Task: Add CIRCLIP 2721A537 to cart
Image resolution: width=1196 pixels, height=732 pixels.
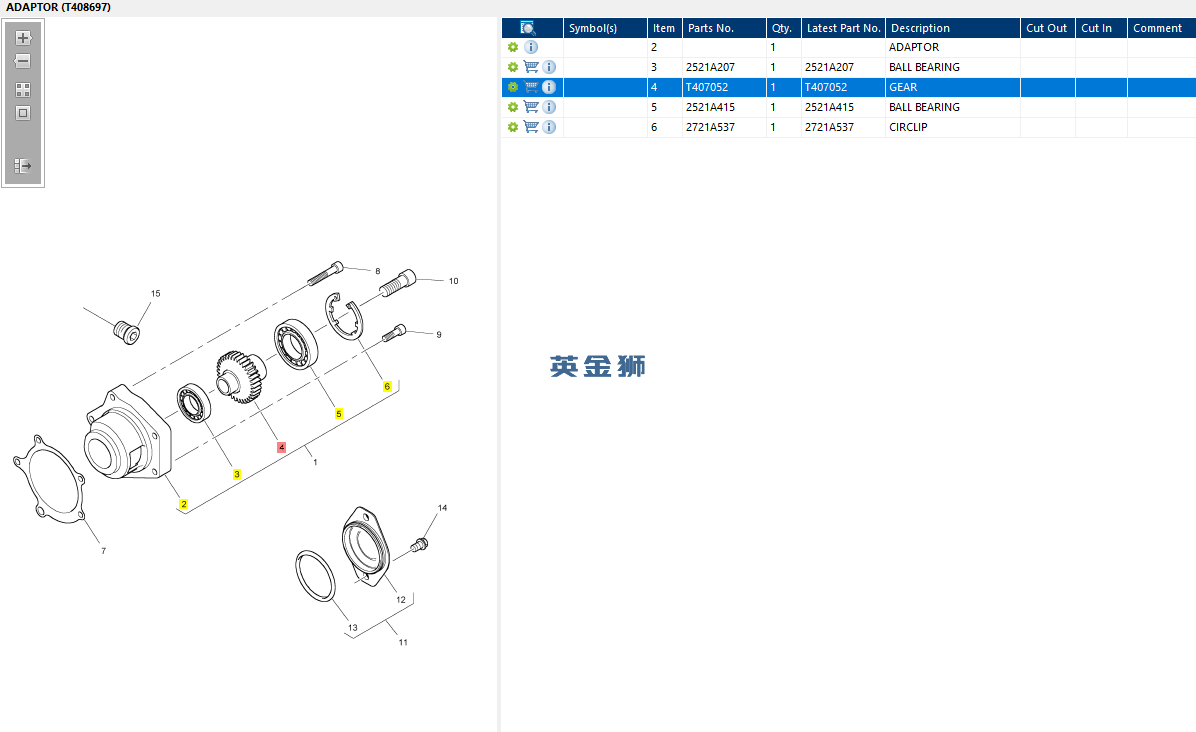Action: (x=531, y=127)
